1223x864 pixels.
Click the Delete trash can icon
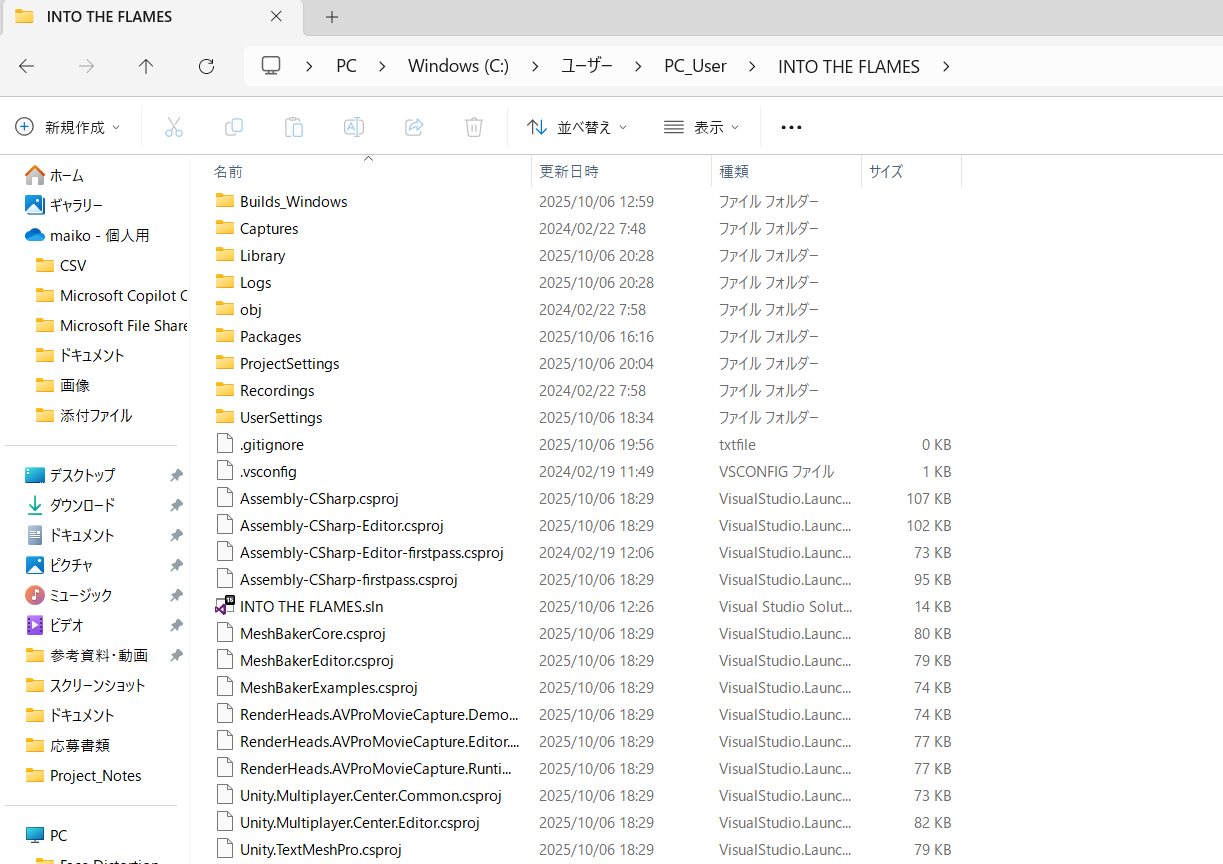tap(474, 127)
